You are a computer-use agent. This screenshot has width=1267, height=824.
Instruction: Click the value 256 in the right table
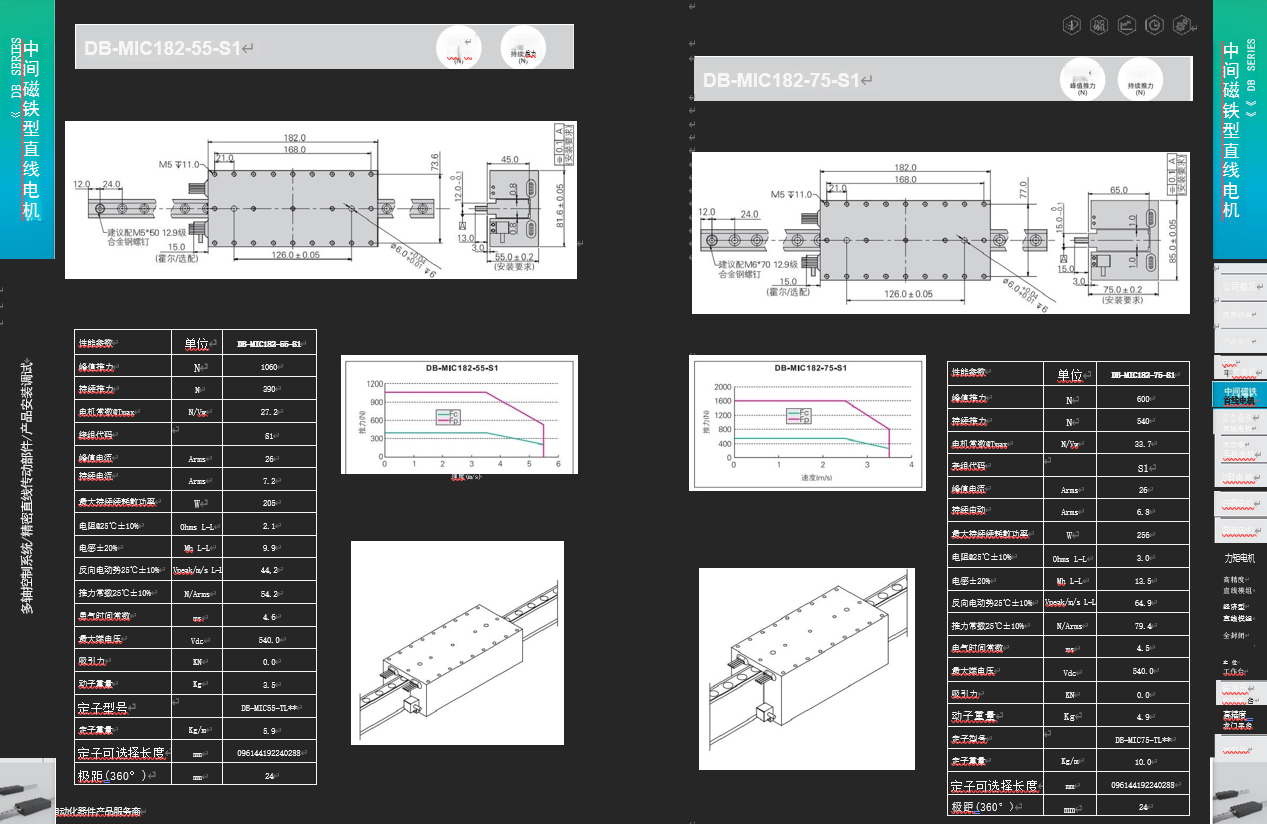(x=1143, y=534)
